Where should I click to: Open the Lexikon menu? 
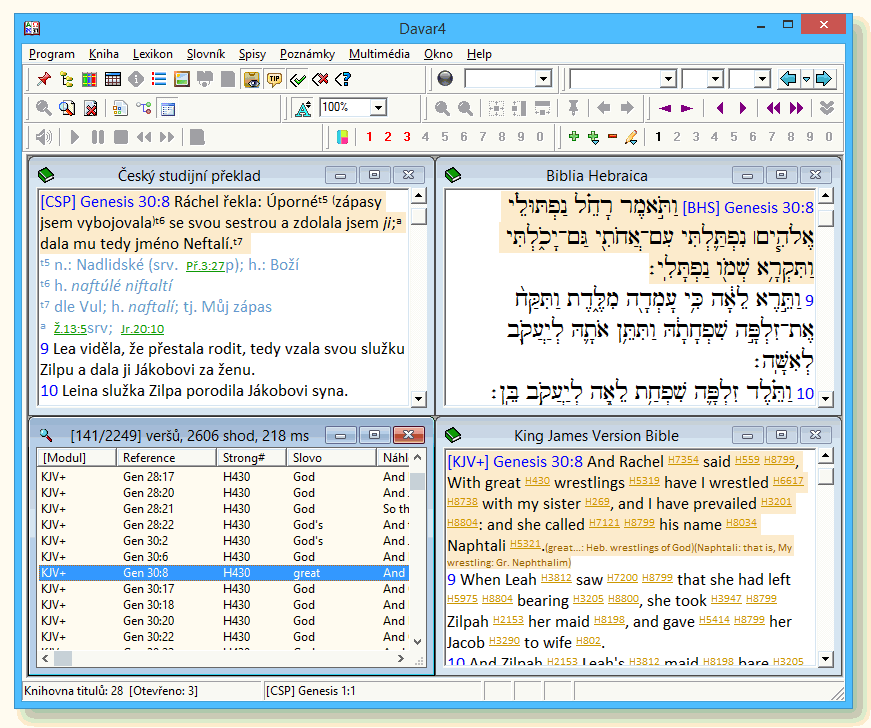coord(152,54)
